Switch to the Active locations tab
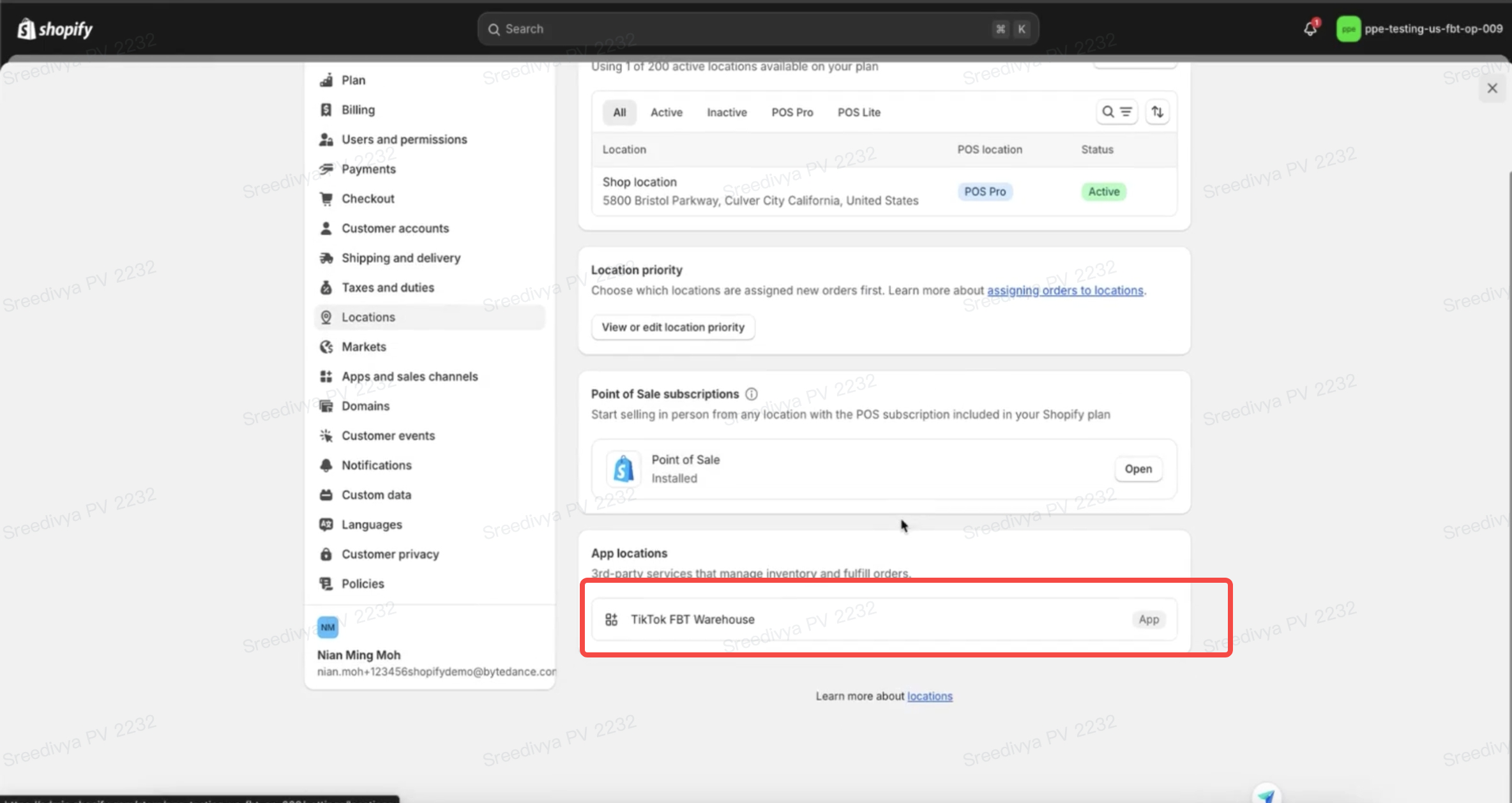 666,112
